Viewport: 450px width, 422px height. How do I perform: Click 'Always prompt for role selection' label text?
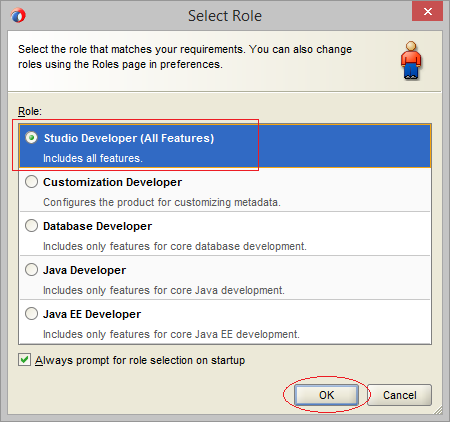140,360
